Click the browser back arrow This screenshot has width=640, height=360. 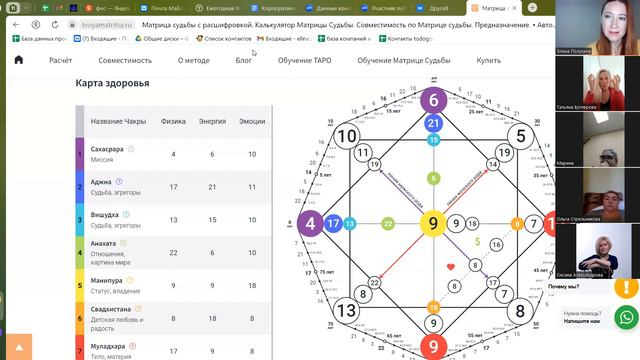(16, 24)
